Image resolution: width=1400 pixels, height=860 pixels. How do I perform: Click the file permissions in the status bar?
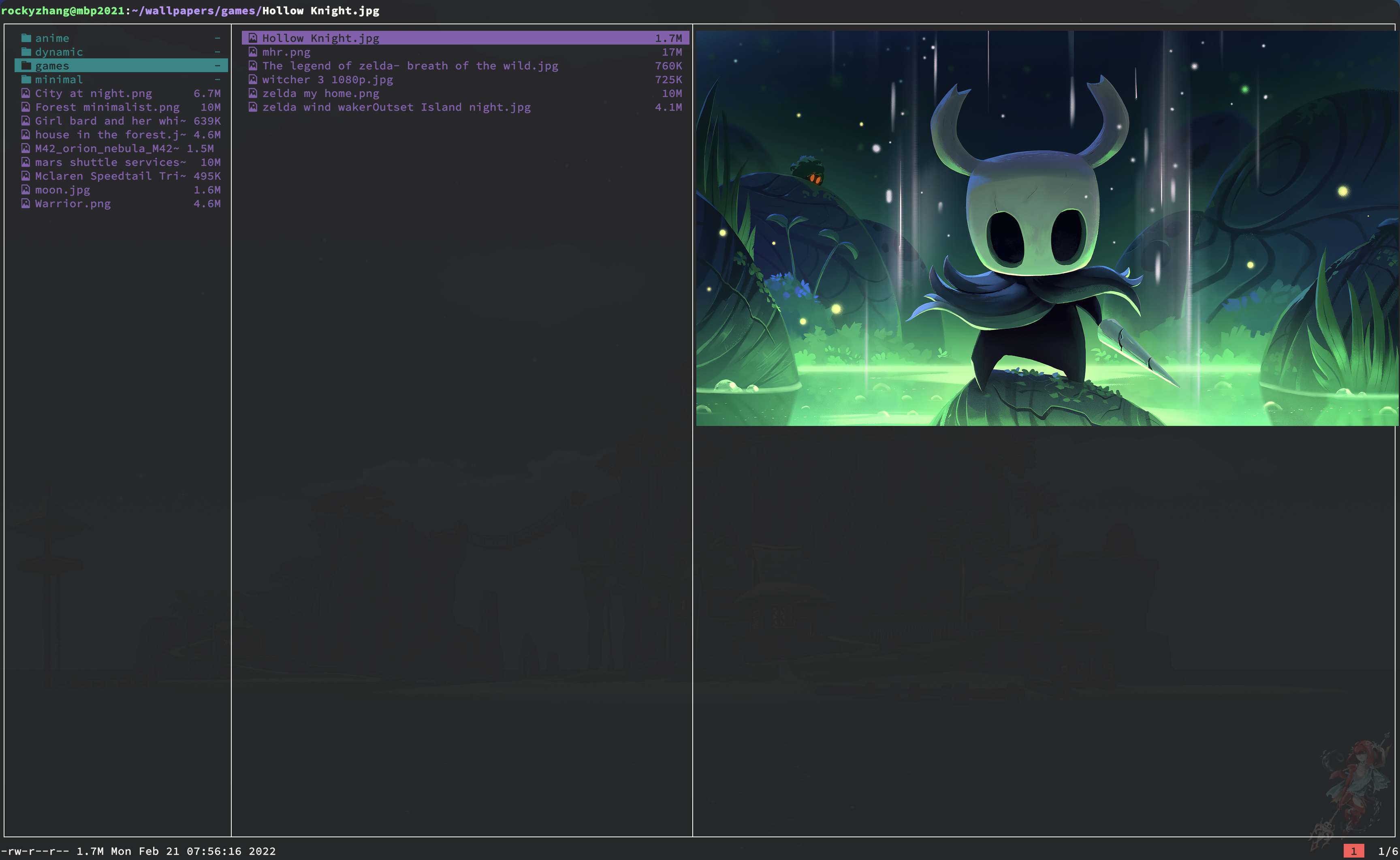tap(35, 851)
